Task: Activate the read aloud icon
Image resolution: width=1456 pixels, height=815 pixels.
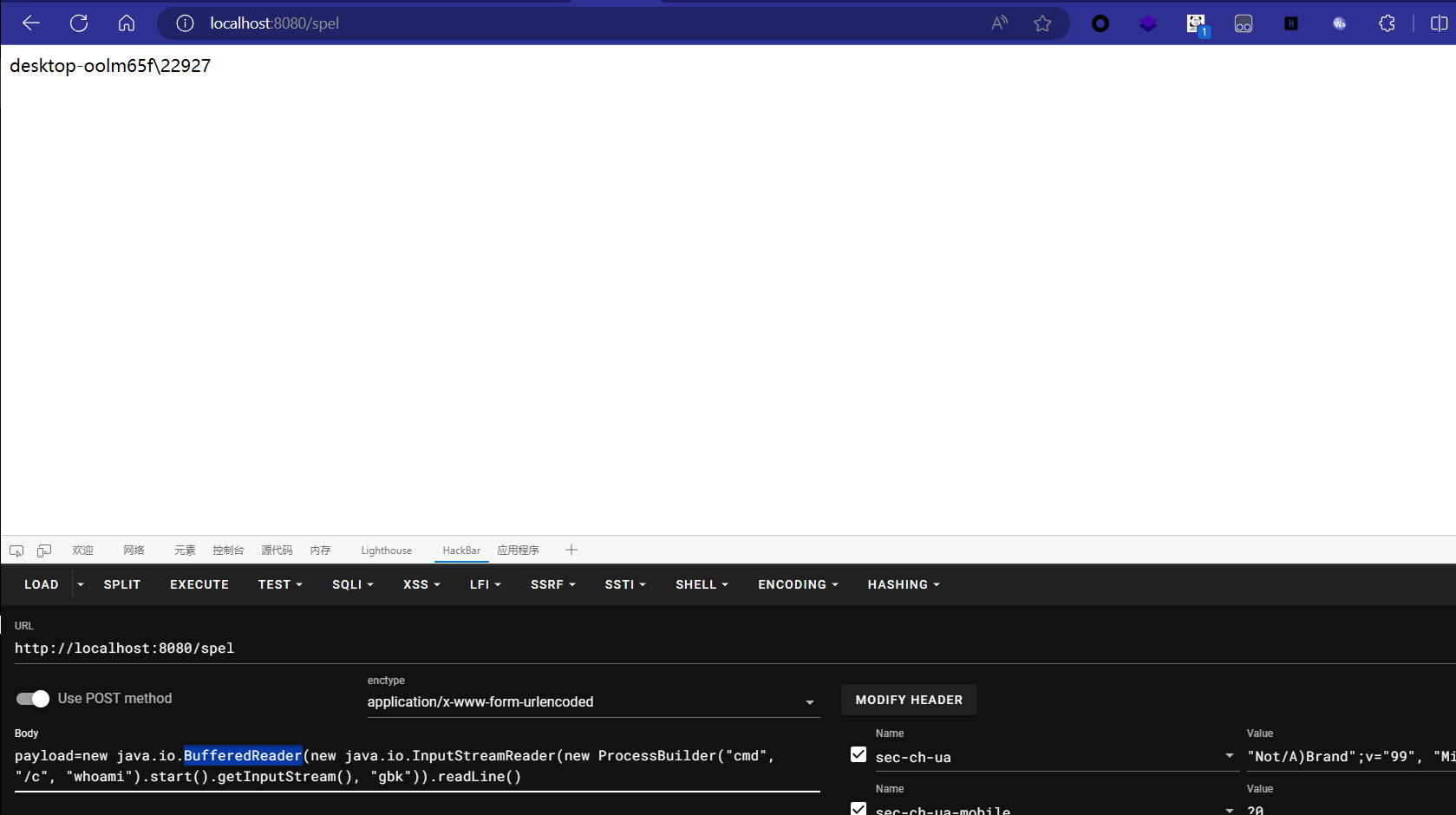Action: [x=999, y=23]
